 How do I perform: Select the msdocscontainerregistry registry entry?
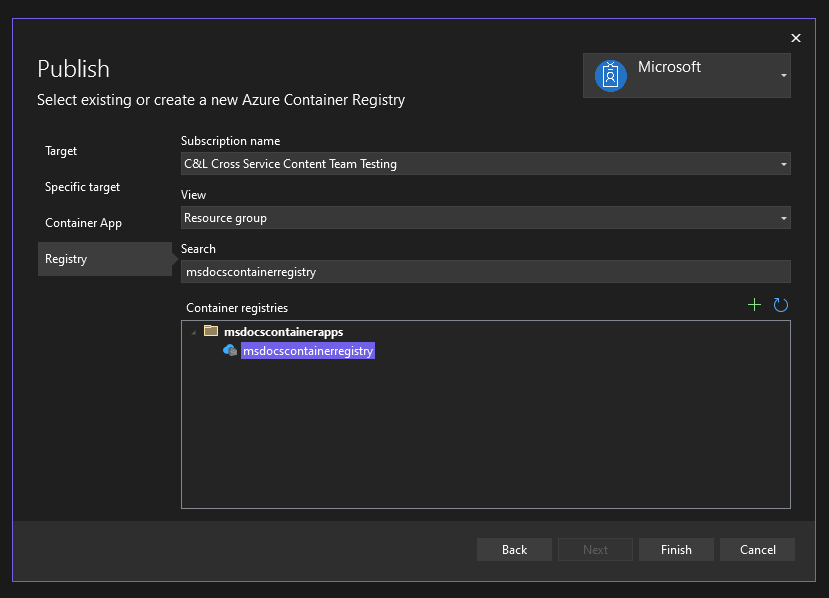(308, 350)
